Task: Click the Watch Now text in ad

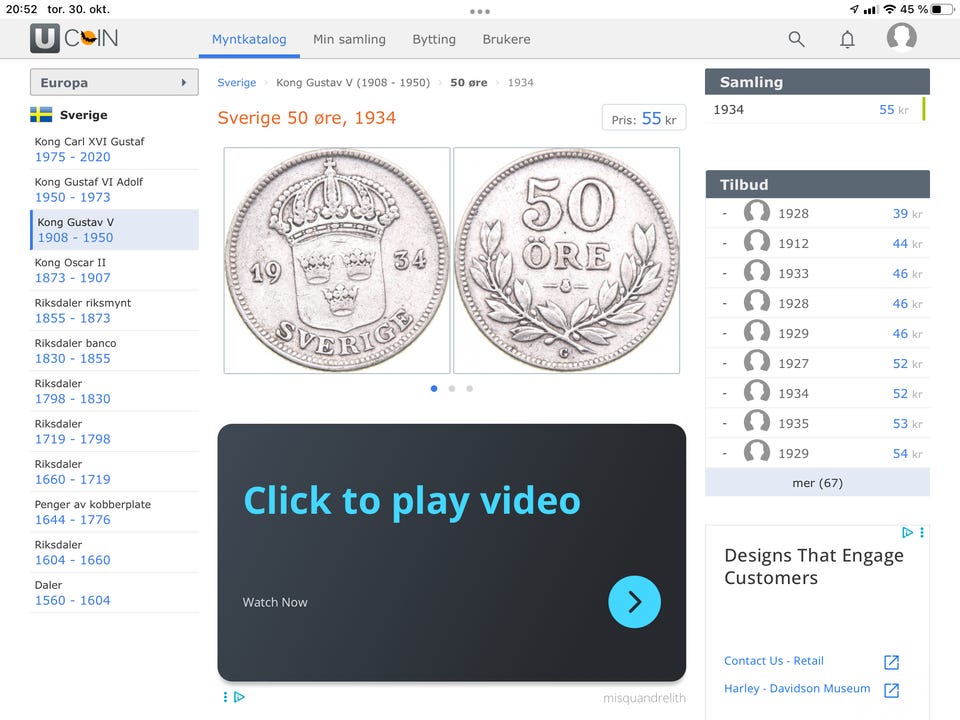Action: click(x=275, y=602)
